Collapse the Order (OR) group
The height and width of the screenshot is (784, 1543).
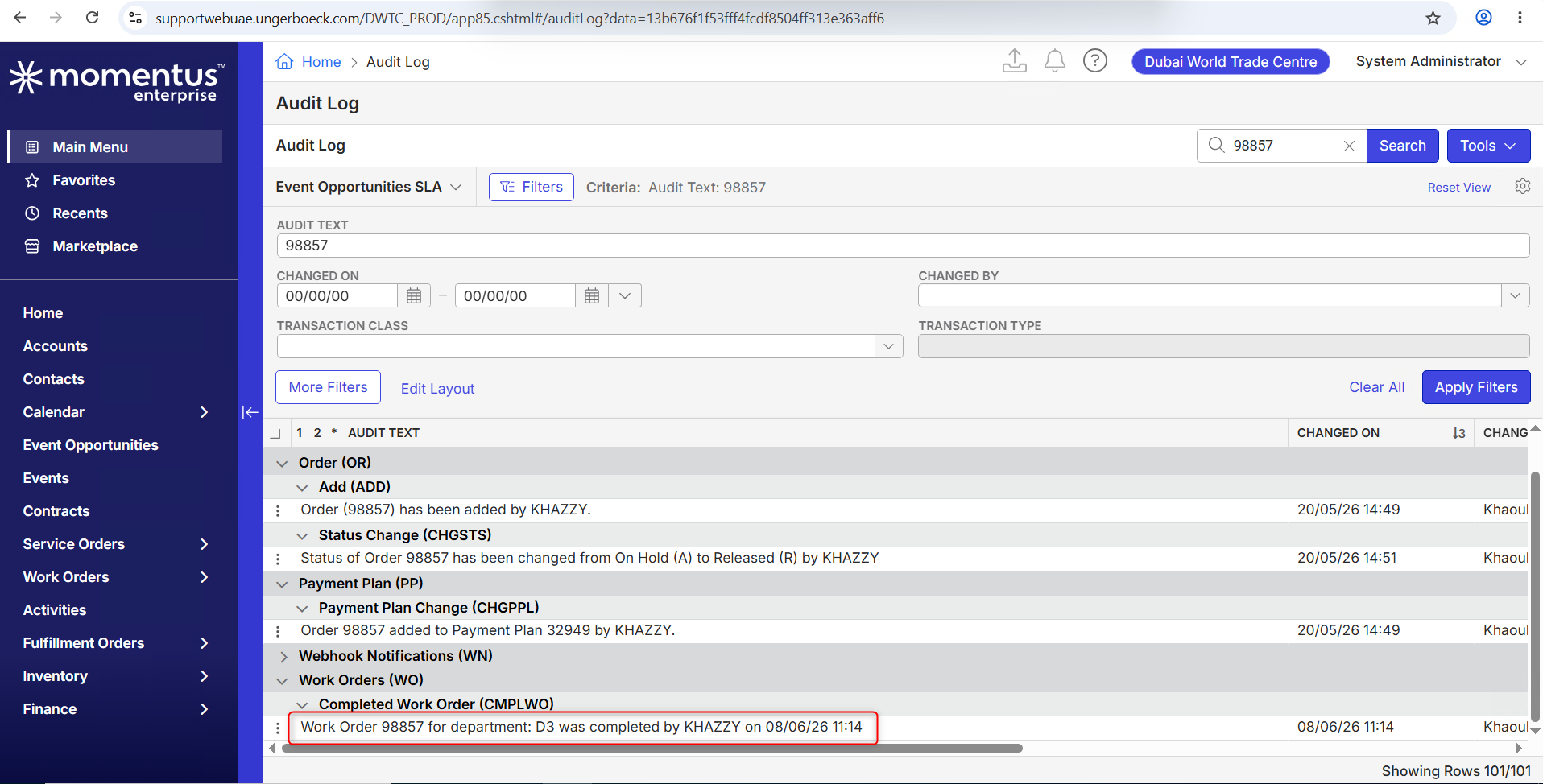click(x=282, y=463)
